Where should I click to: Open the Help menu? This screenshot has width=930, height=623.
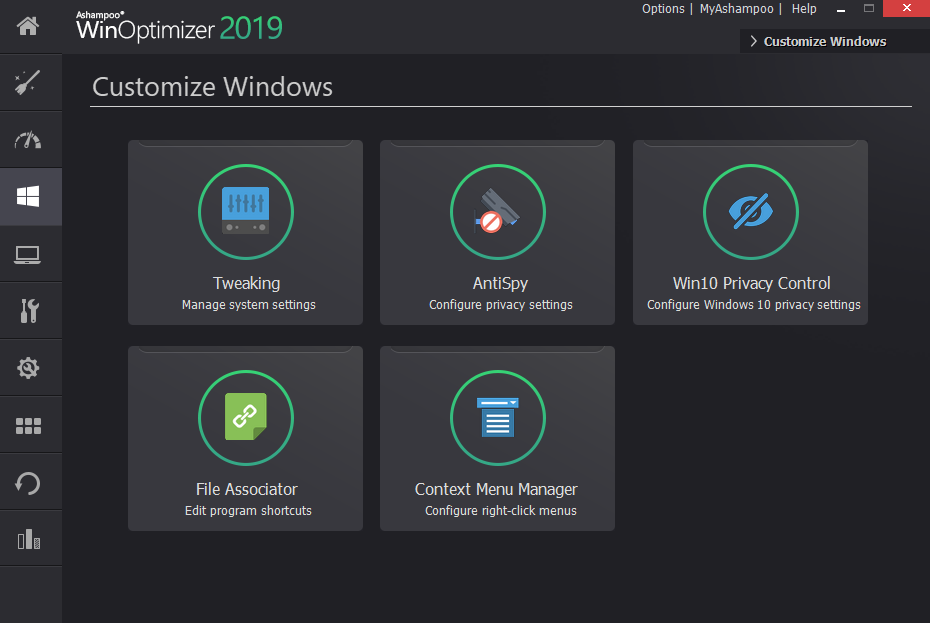804,9
